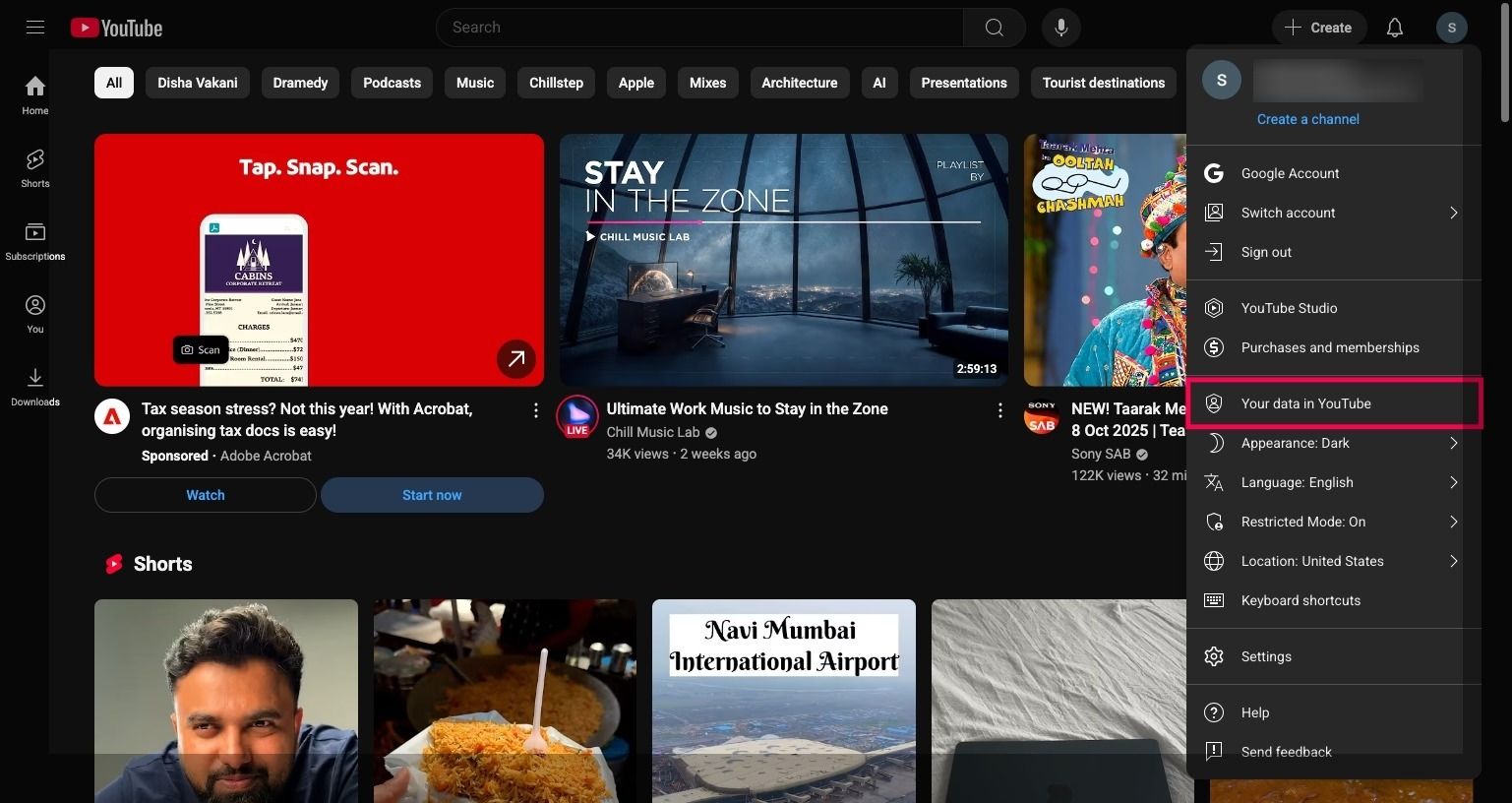The width and height of the screenshot is (1512, 803).
Task: Click the Help question mark icon
Action: click(1214, 712)
